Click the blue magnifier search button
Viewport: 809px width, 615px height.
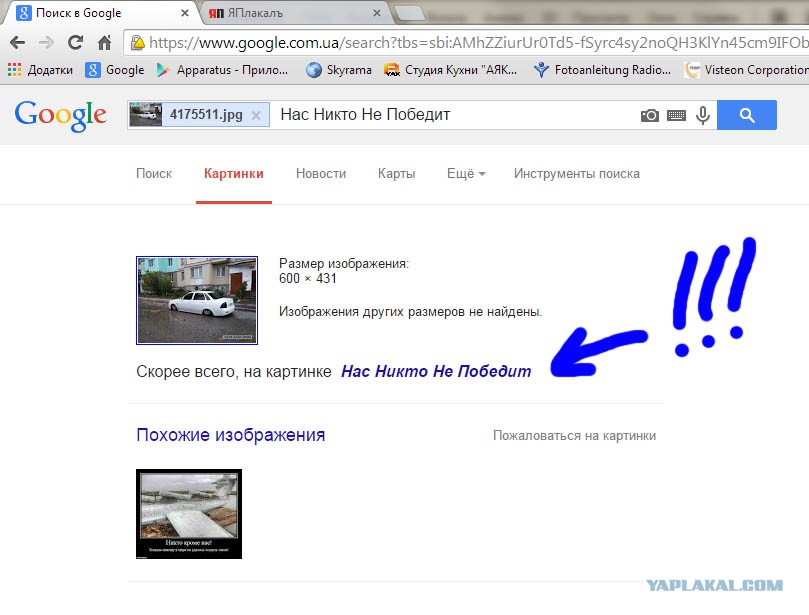[747, 115]
